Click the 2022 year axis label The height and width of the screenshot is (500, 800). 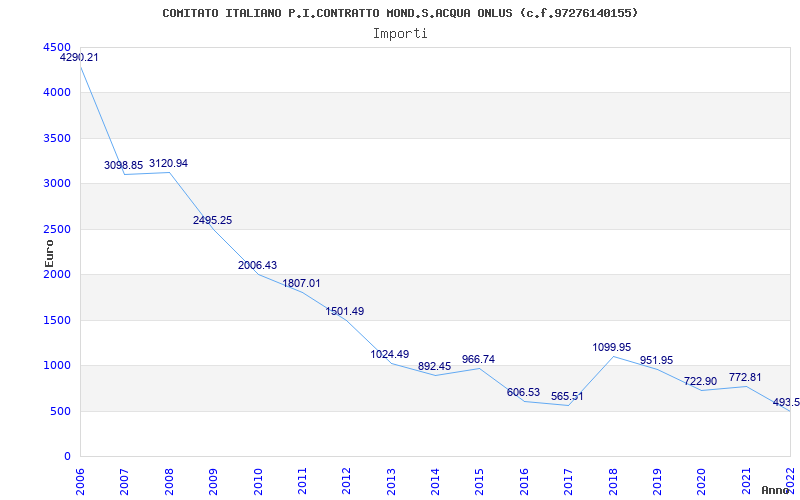coord(790,480)
